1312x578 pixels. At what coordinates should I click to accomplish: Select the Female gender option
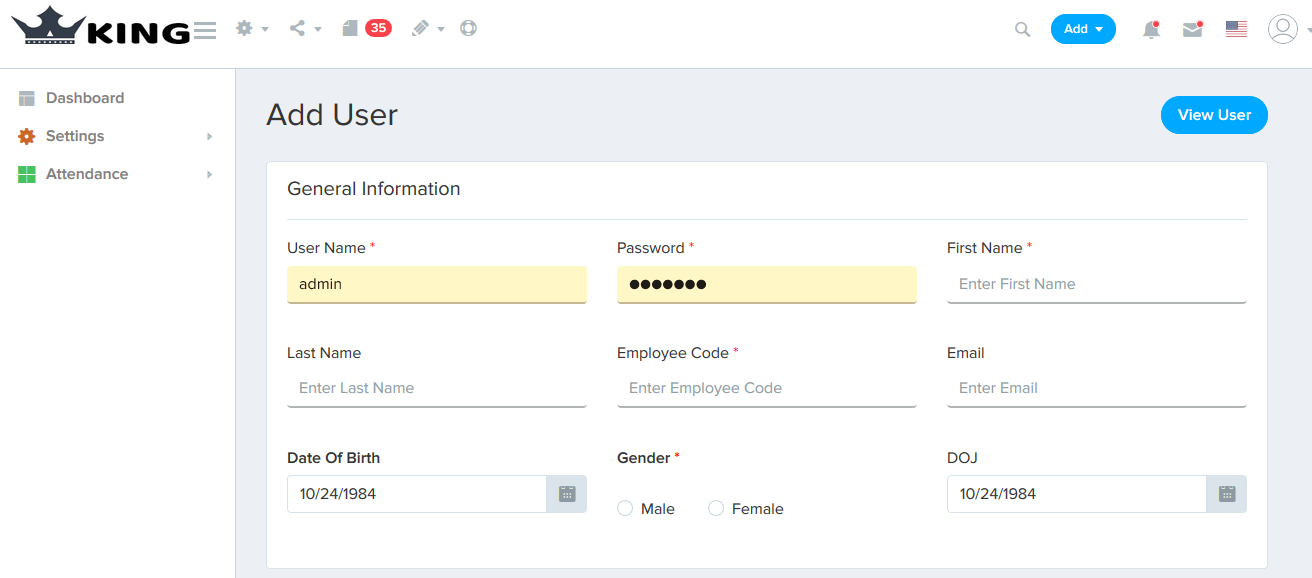click(x=716, y=509)
